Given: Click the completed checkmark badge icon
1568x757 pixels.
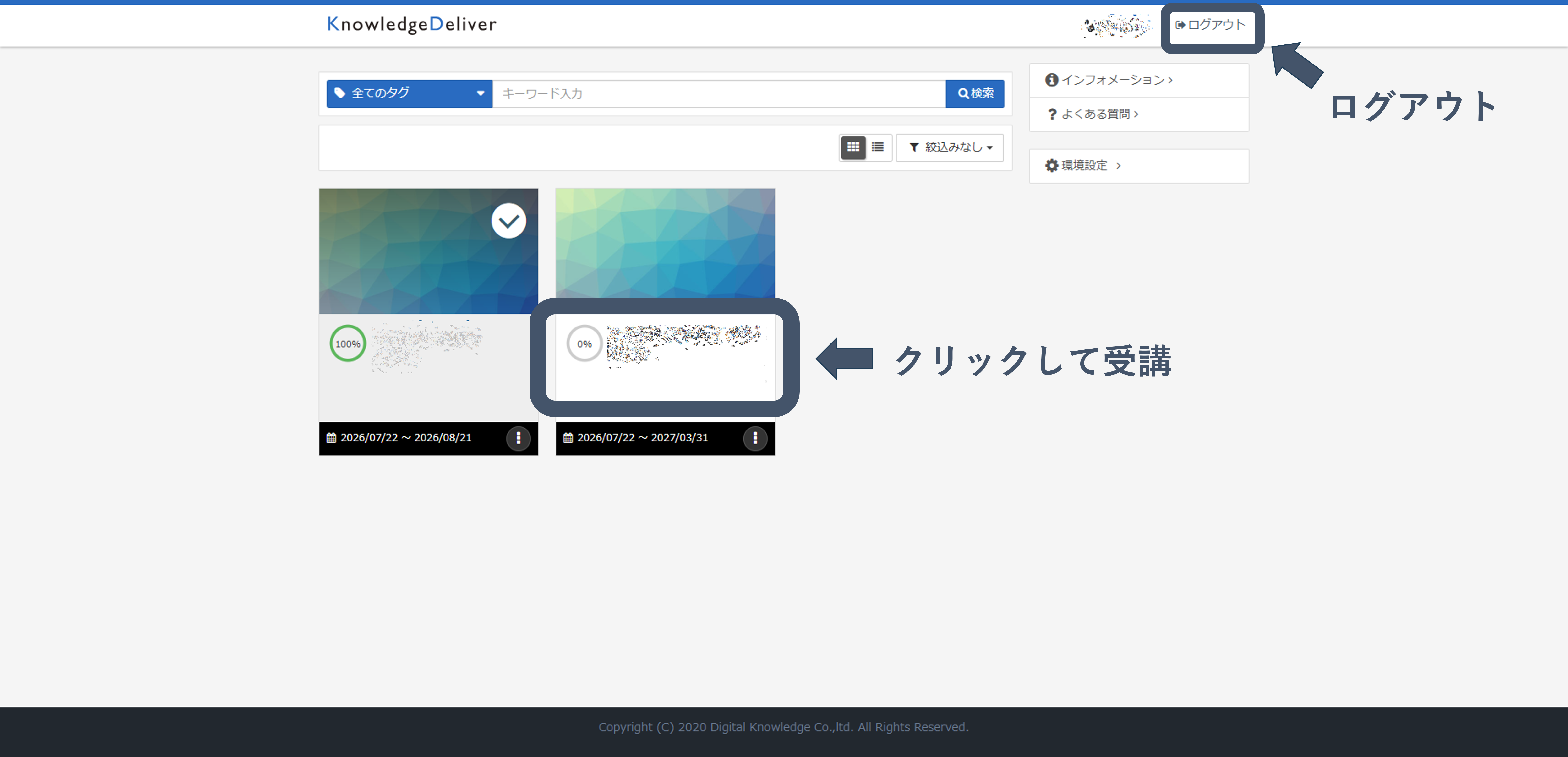Looking at the screenshot, I should (x=509, y=221).
